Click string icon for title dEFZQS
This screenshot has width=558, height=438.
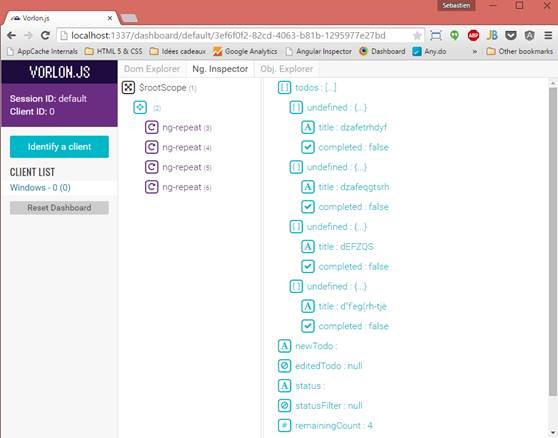tap(308, 246)
